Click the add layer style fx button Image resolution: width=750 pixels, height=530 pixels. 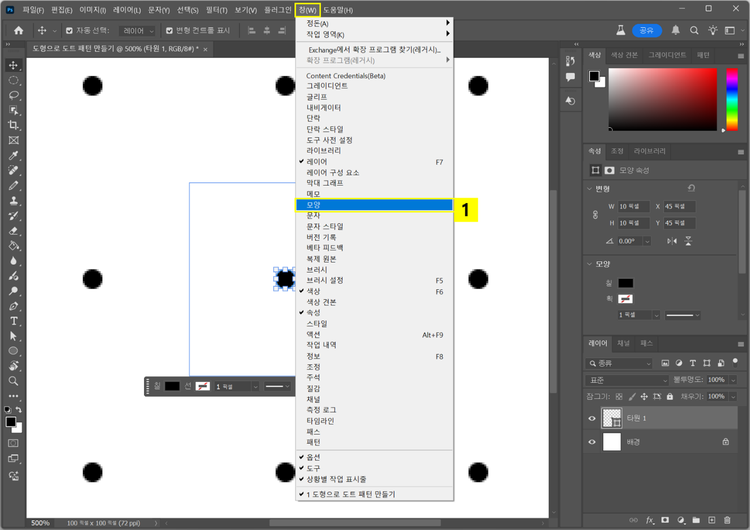tap(650, 520)
